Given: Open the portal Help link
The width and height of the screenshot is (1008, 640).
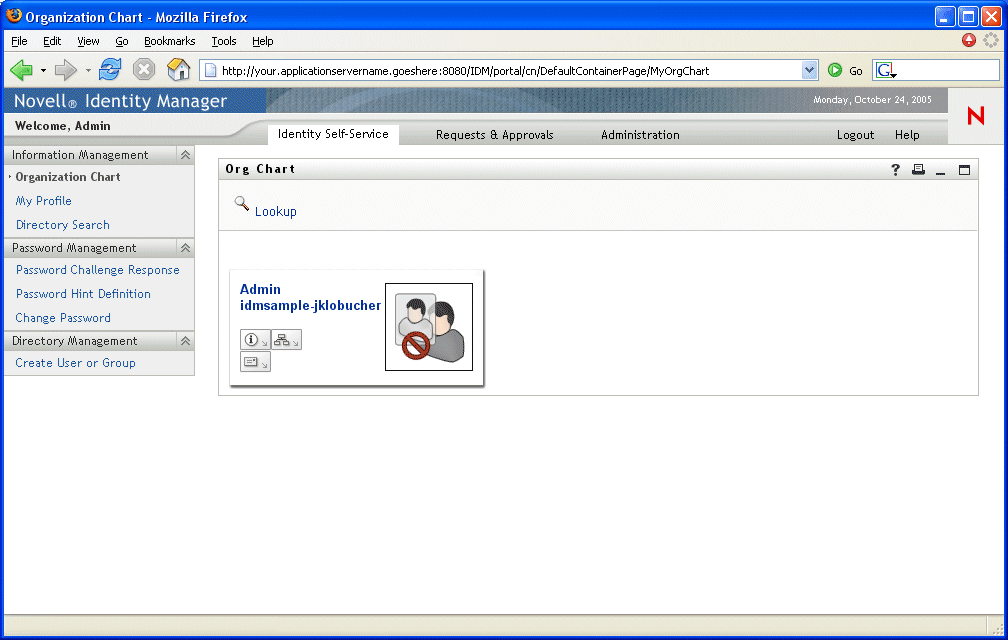Looking at the screenshot, I should tap(907, 135).
